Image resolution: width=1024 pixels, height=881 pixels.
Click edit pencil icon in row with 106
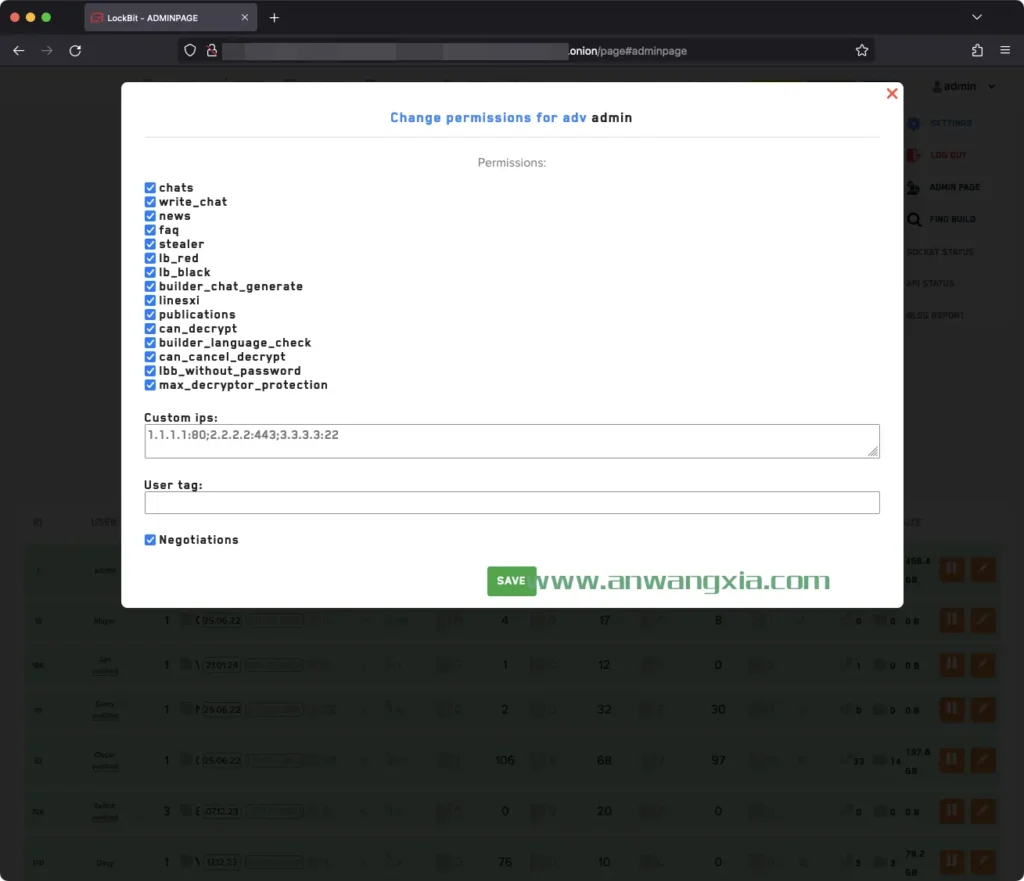coord(983,760)
